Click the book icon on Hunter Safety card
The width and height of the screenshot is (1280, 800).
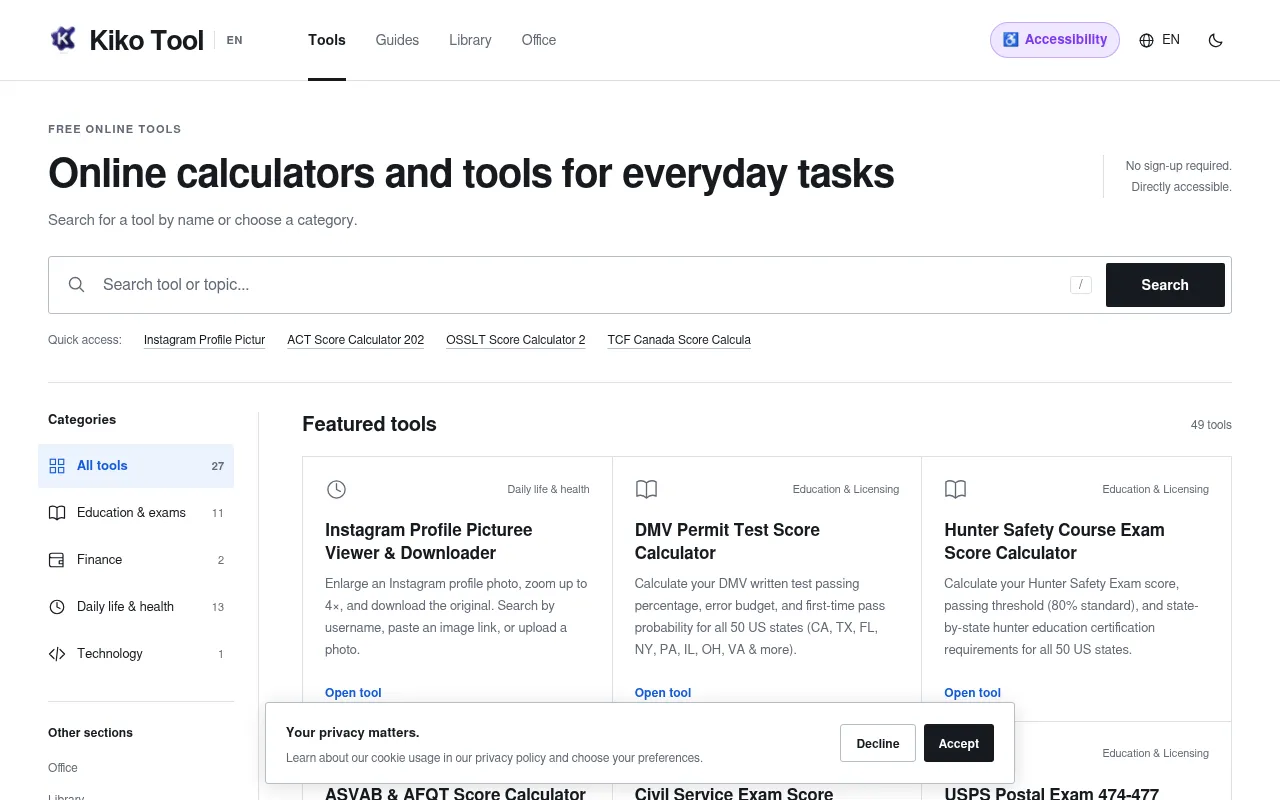[x=956, y=489]
